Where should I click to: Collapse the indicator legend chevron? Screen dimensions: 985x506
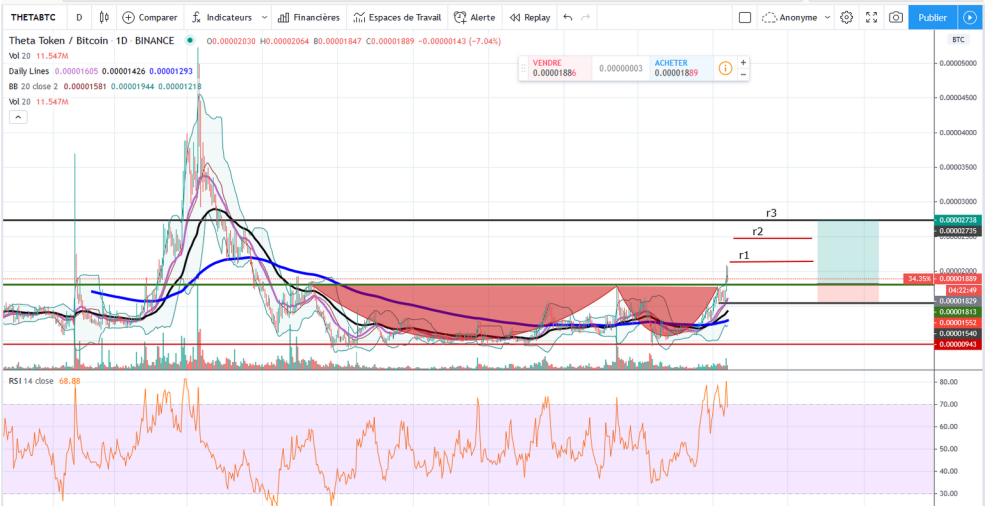click(18, 117)
